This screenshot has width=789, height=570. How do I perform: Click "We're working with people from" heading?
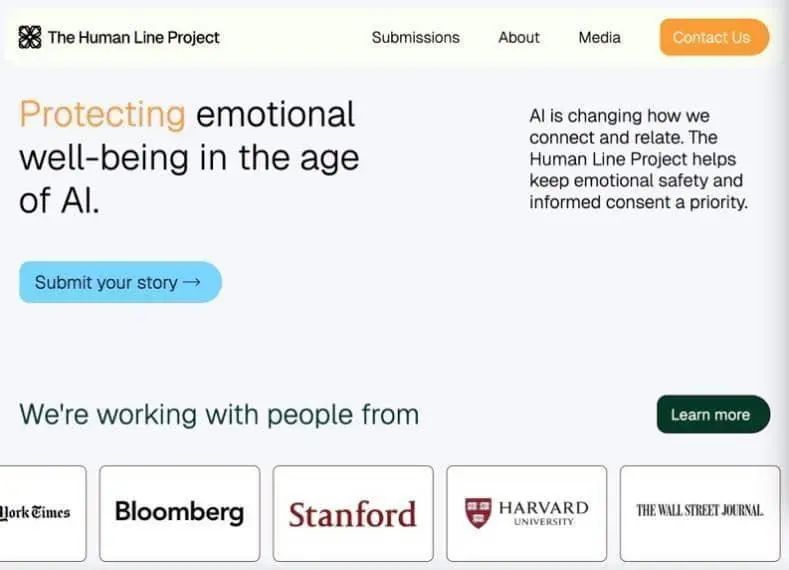(x=219, y=414)
